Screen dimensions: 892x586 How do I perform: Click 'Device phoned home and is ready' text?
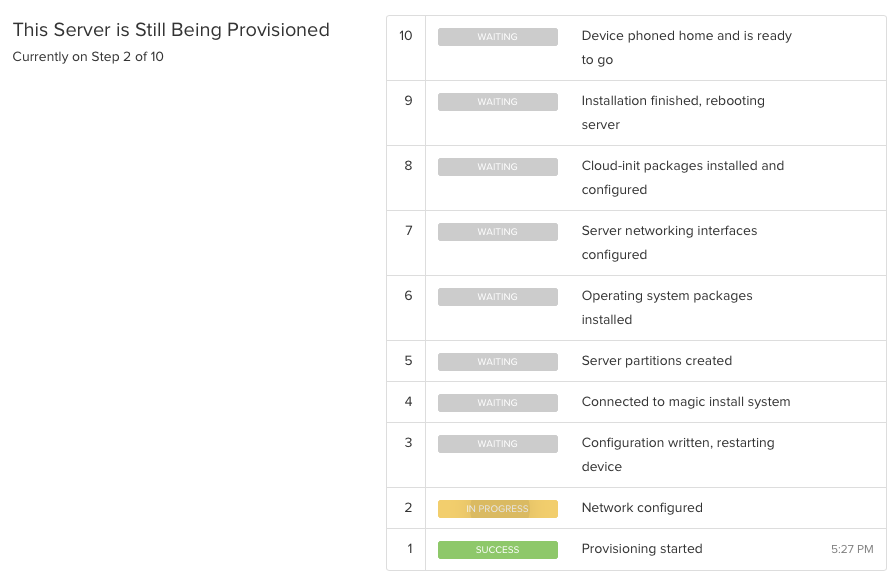[687, 36]
